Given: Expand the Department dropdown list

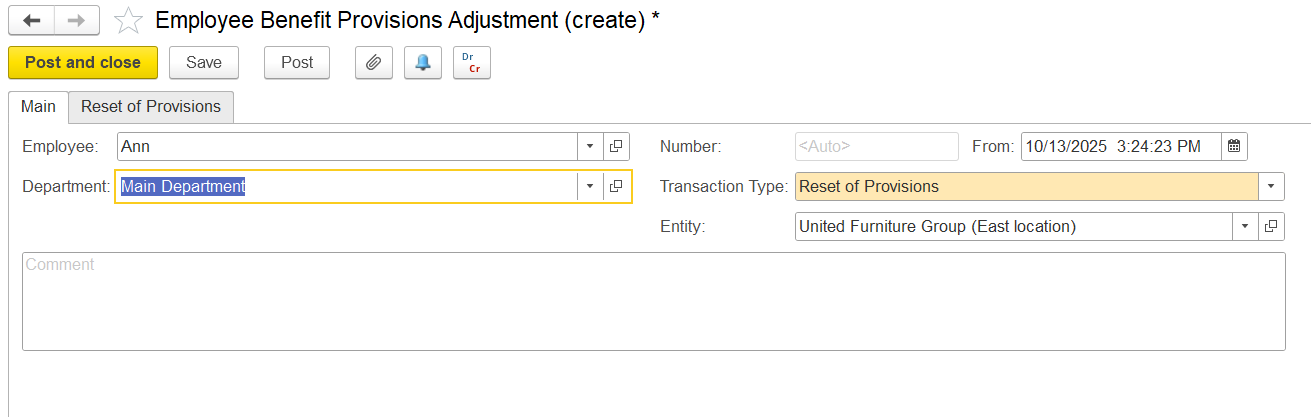Looking at the screenshot, I should tap(590, 186).
